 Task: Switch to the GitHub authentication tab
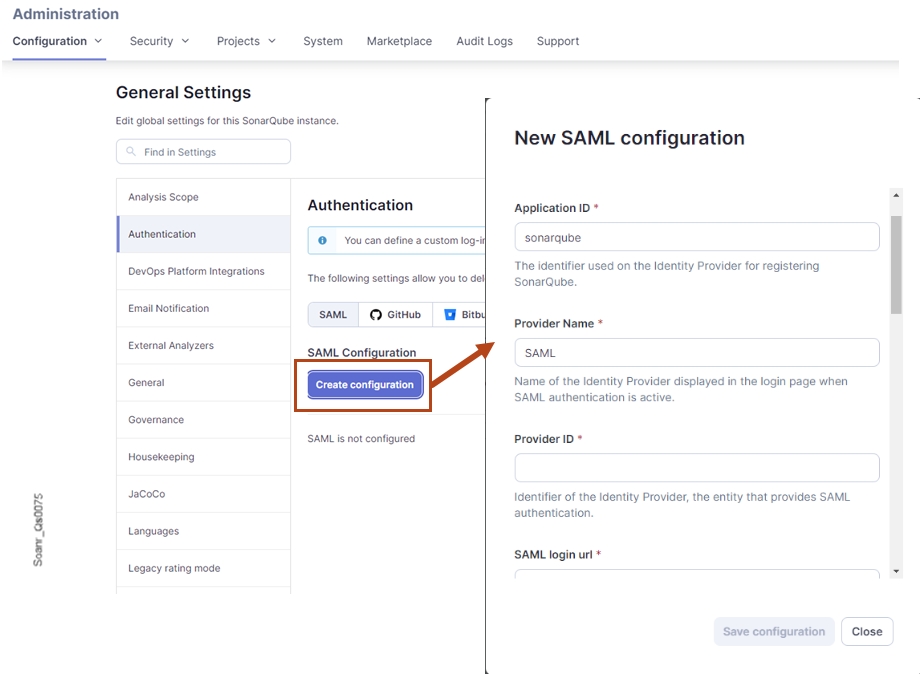(394, 314)
